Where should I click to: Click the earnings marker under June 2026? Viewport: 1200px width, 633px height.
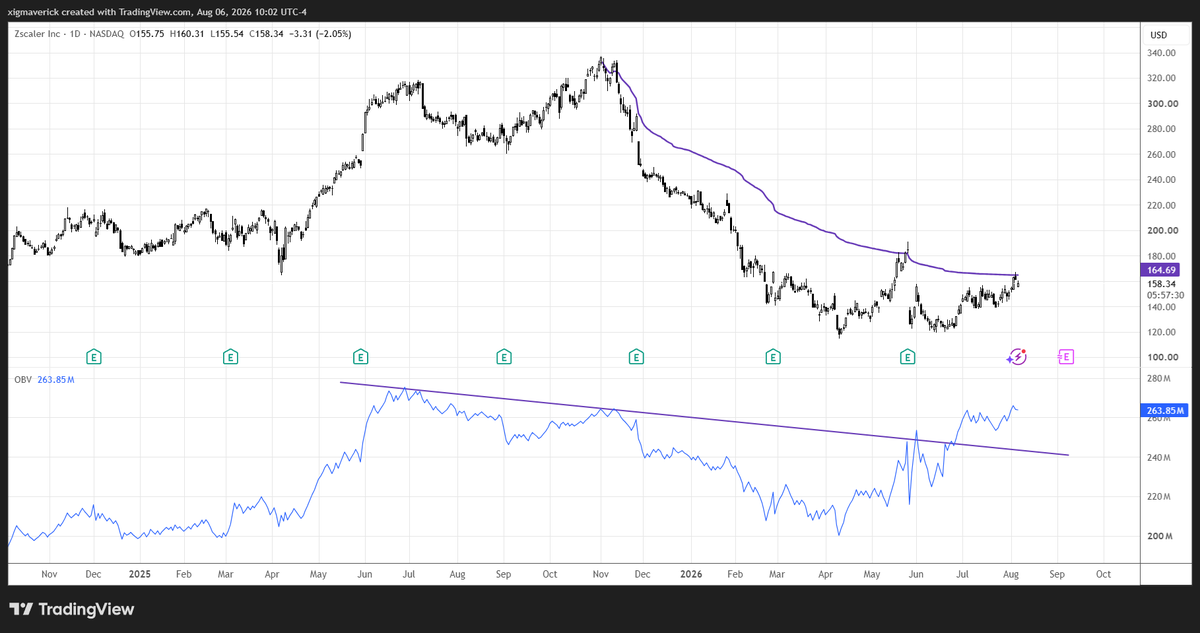coord(907,356)
